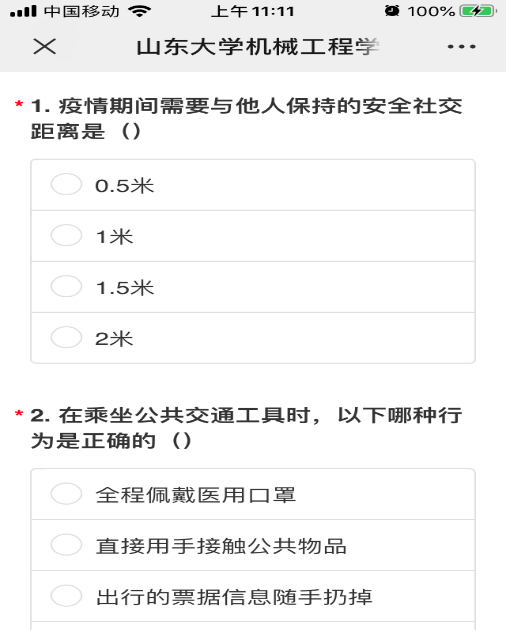Tap the 1.5米 option label text

pyautogui.click(x=125, y=288)
